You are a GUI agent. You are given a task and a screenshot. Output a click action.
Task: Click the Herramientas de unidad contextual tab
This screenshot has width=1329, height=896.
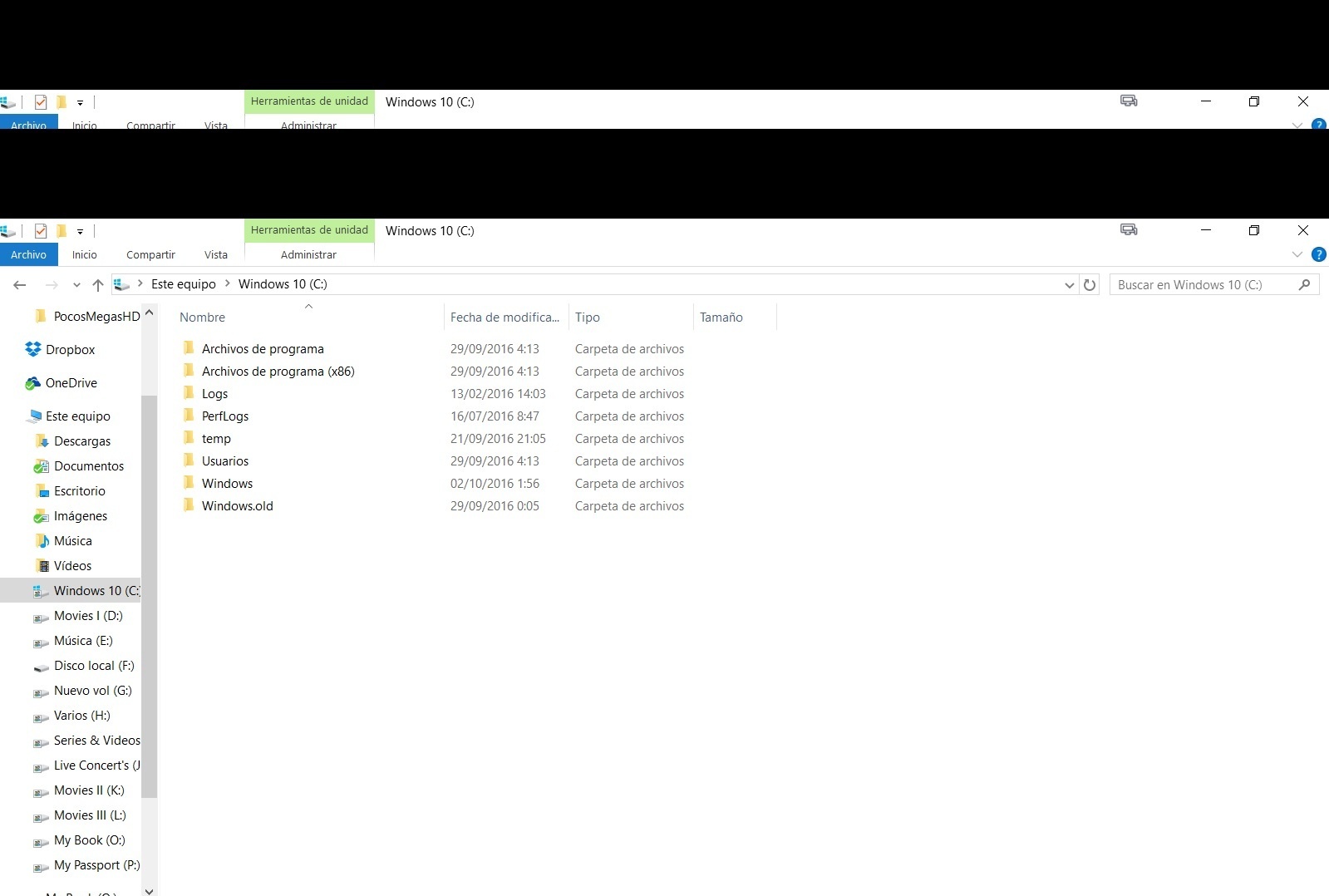pos(309,230)
